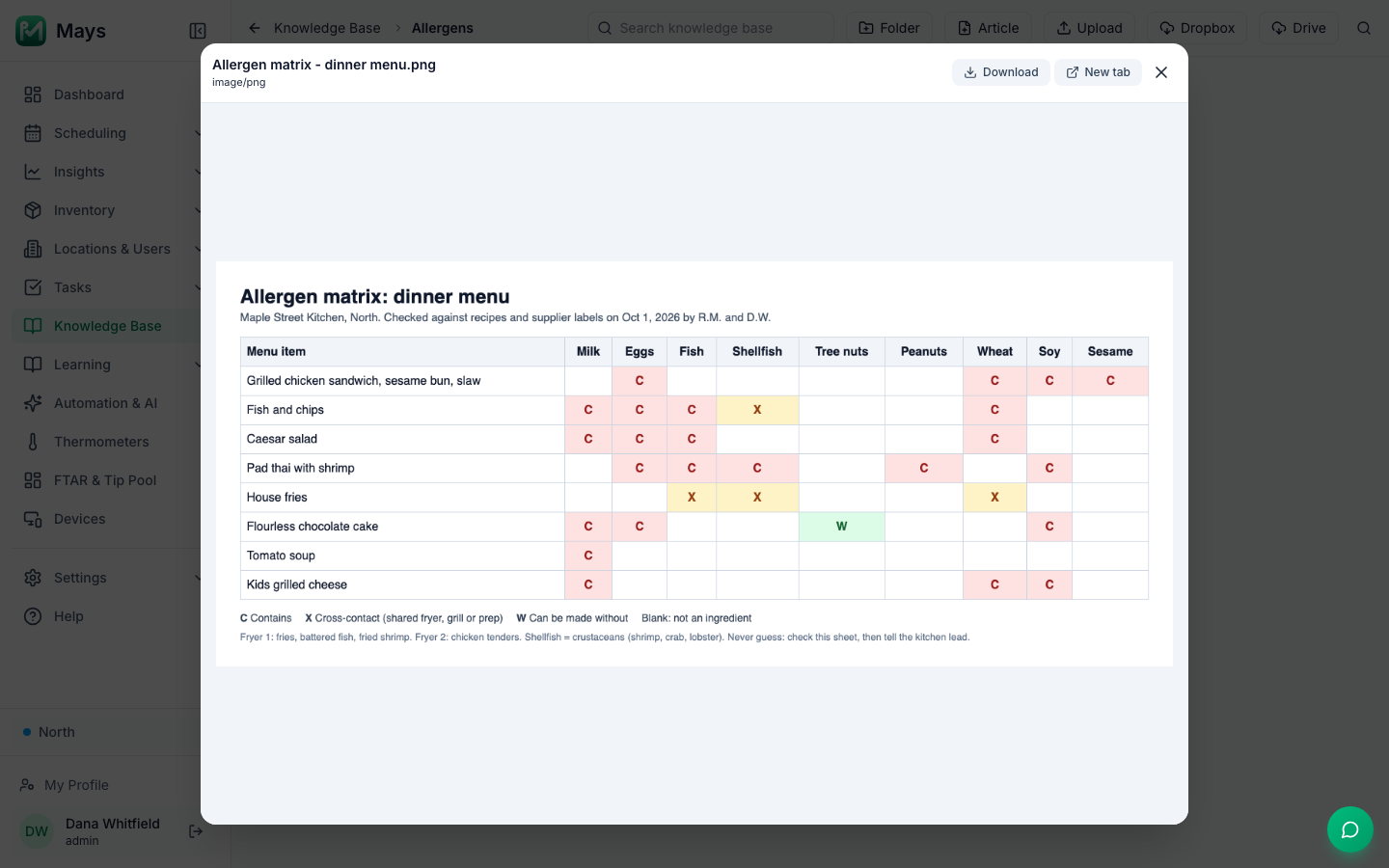Click the Knowledge Base breadcrumb link

(327, 28)
